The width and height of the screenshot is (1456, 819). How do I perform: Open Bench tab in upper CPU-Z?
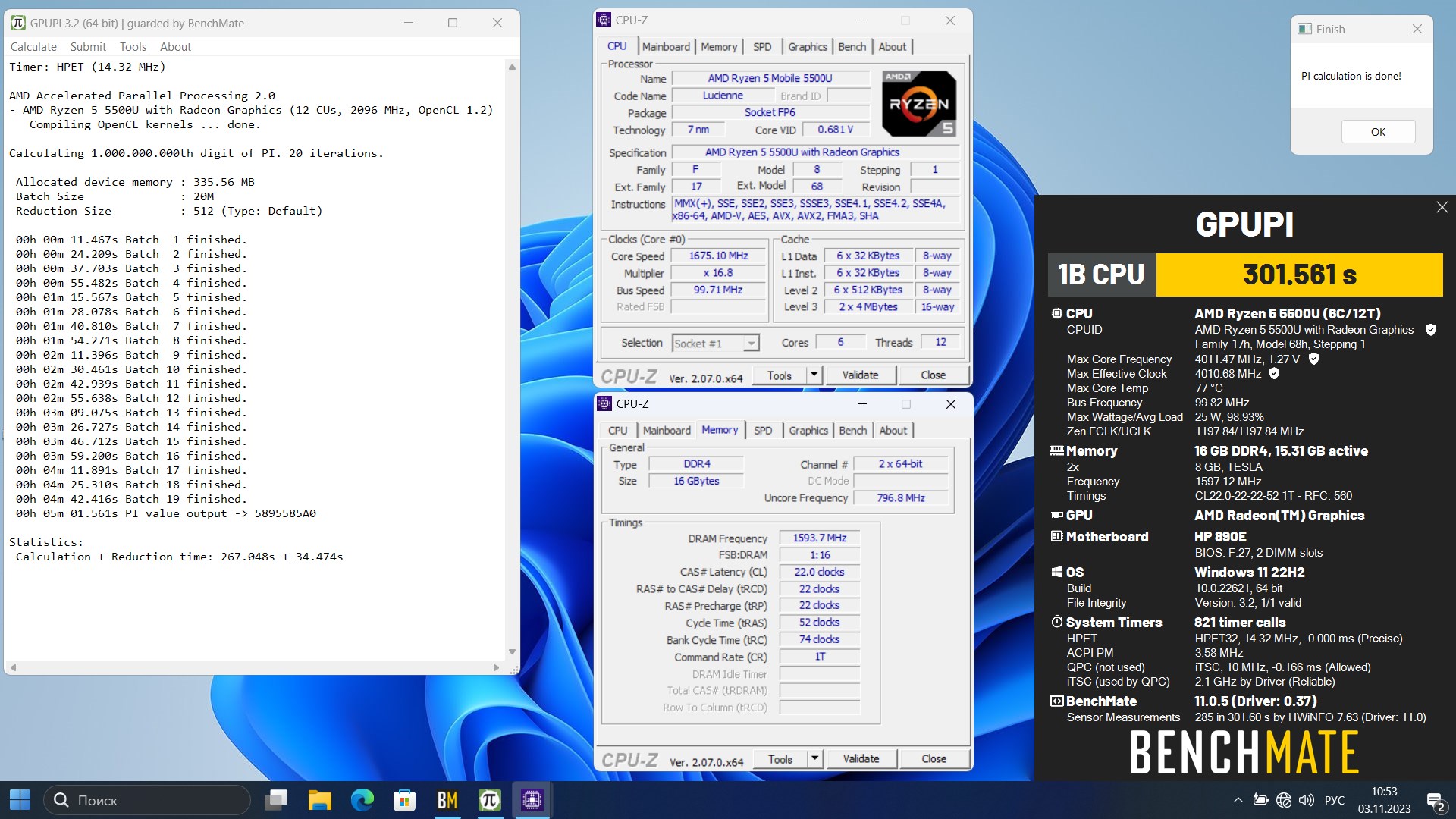coord(852,46)
